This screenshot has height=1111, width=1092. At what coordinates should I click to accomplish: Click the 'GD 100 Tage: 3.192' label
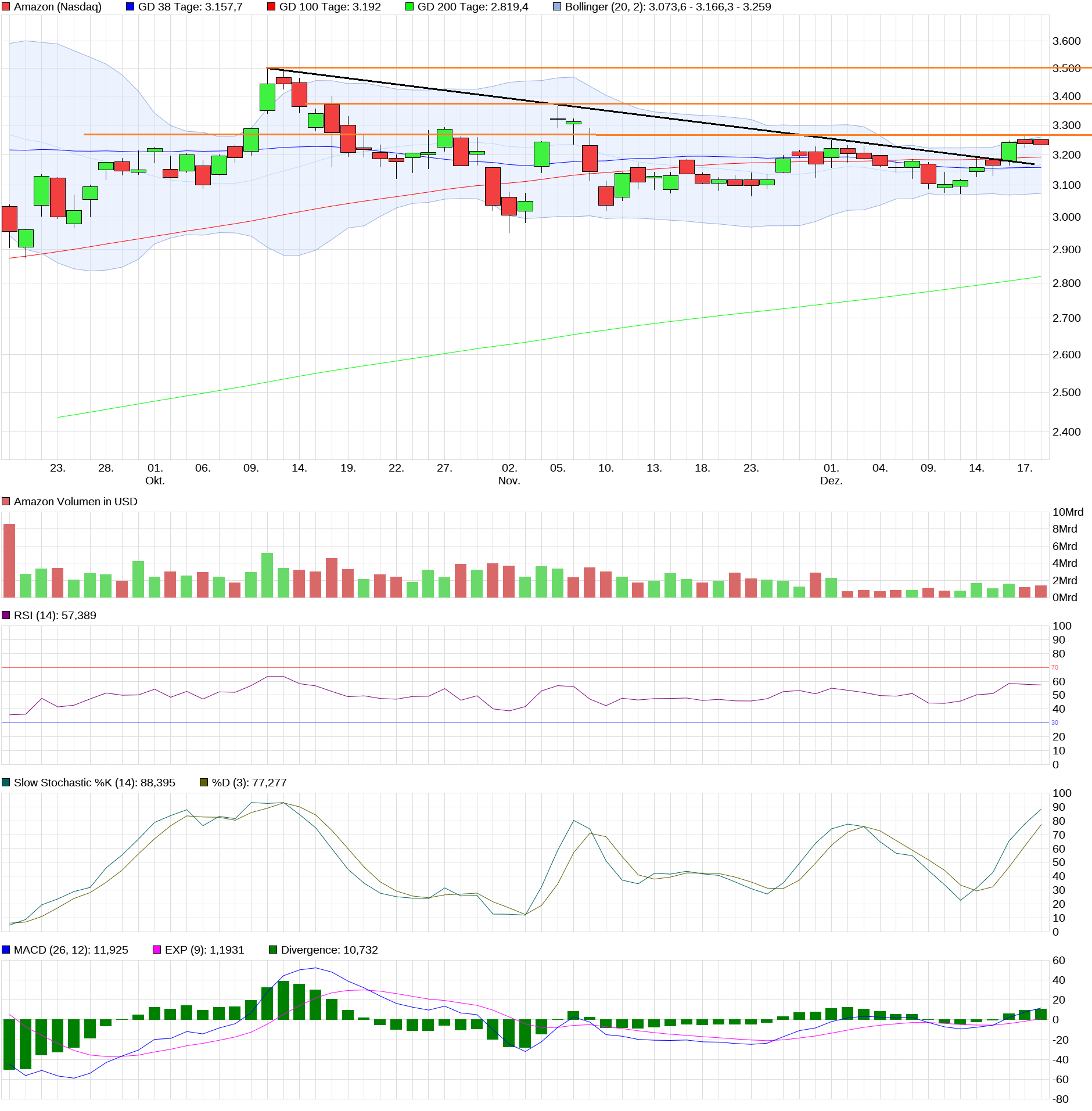click(x=330, y=7)
